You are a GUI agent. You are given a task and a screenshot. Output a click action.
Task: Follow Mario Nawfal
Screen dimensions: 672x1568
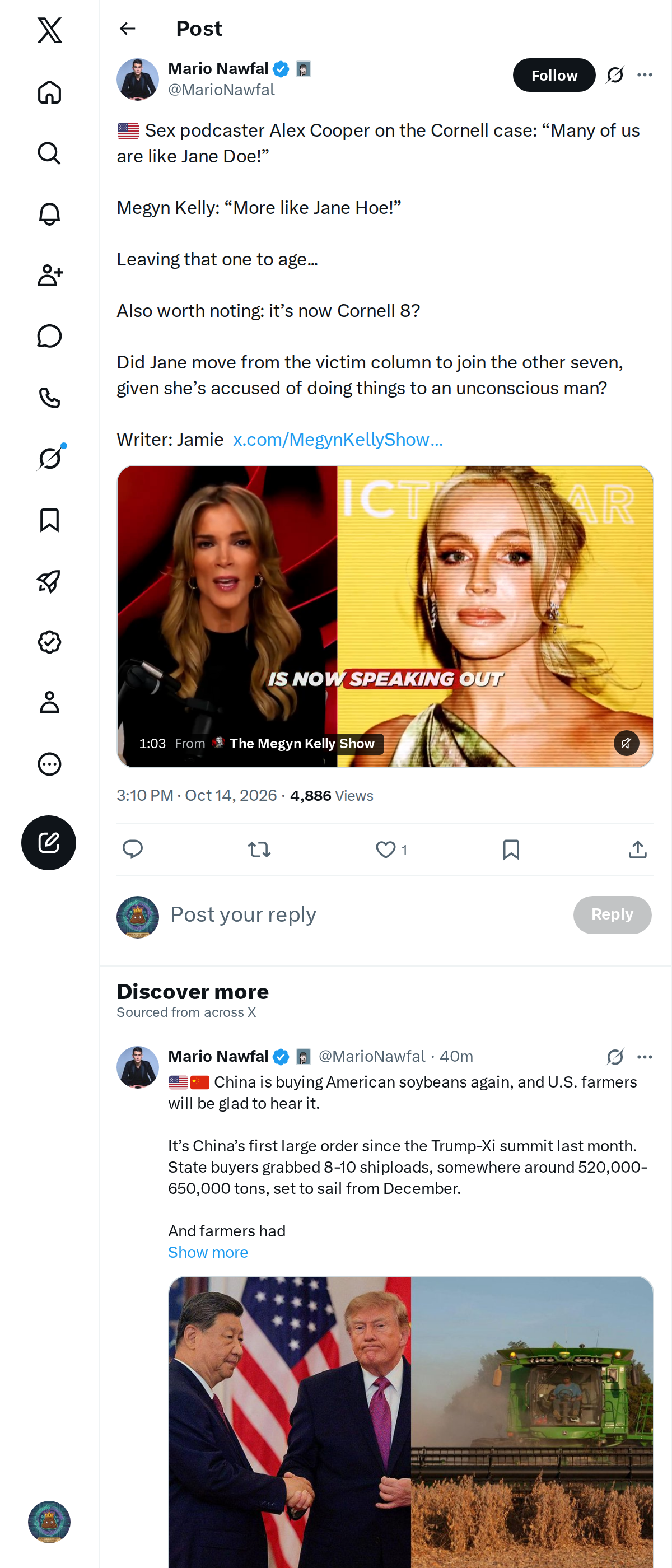click(x=553, y=75)
